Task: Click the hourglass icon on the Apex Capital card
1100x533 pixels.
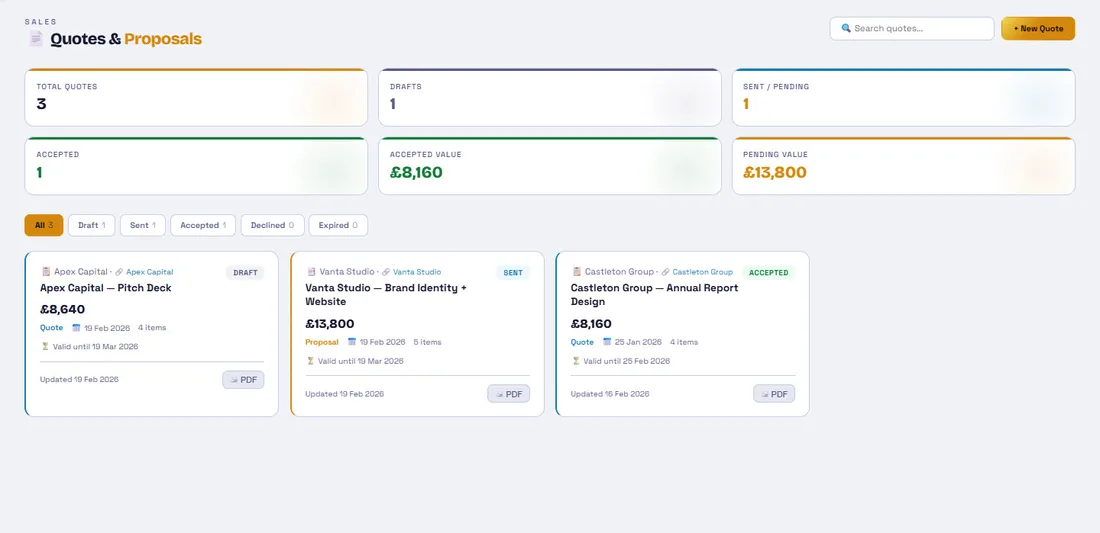Action: [x=45, y=347]
